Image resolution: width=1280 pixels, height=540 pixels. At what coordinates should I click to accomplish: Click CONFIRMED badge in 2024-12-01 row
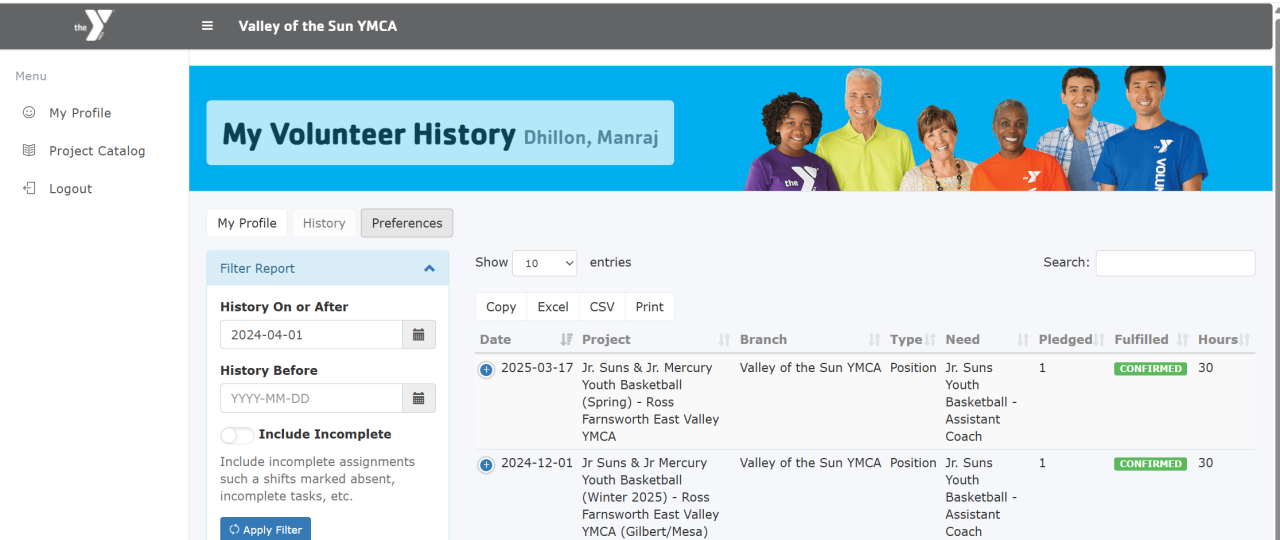coord(1151,464)
